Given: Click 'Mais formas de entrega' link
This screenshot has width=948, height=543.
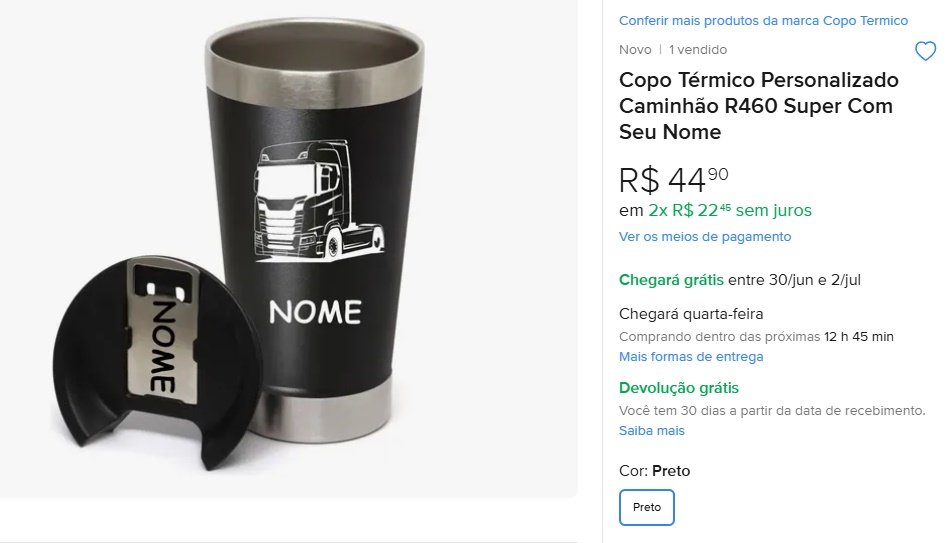Looking at the screenshot, I should [x=690, y=357].
